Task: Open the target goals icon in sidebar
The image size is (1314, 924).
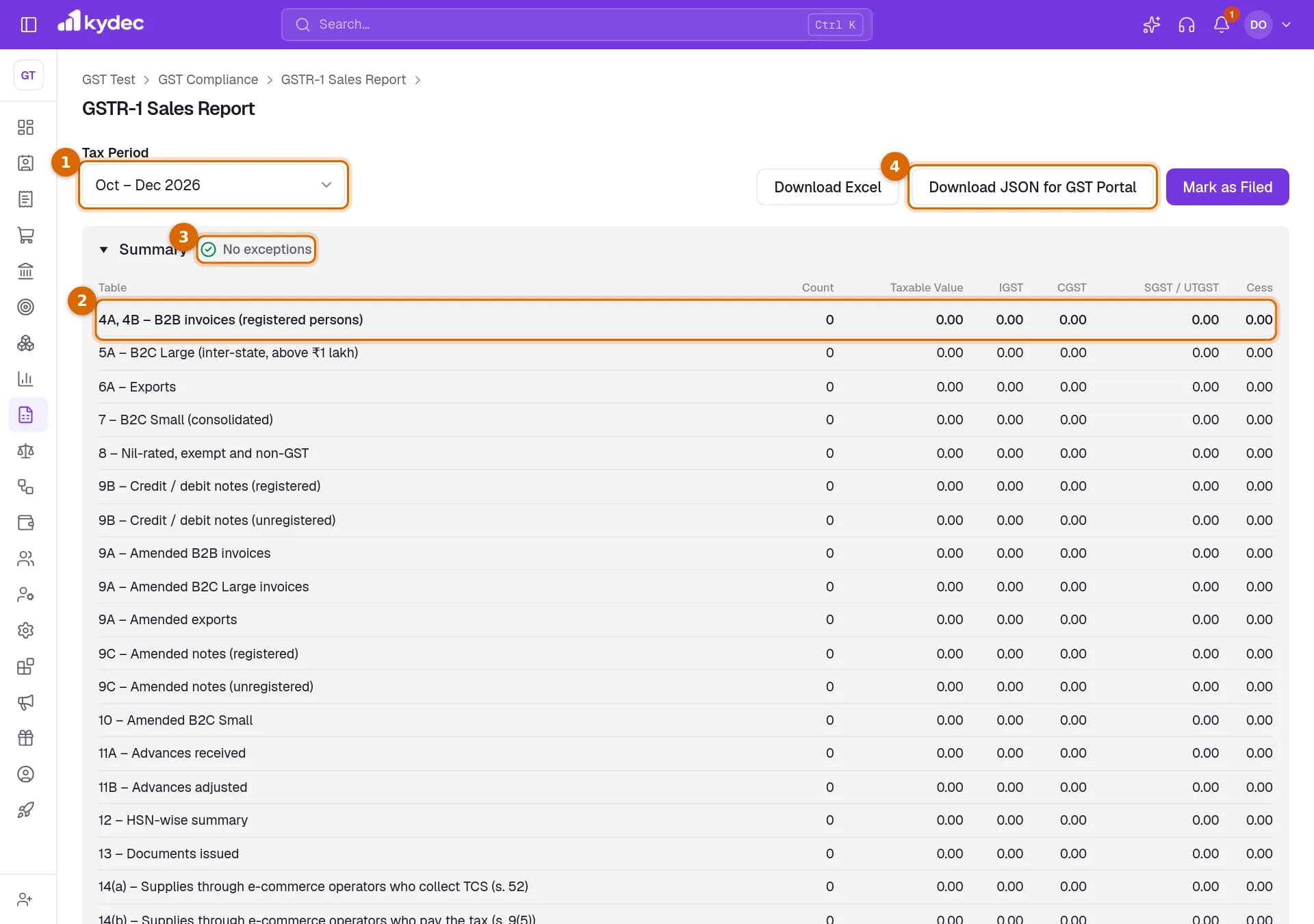Action: [25, 307]
